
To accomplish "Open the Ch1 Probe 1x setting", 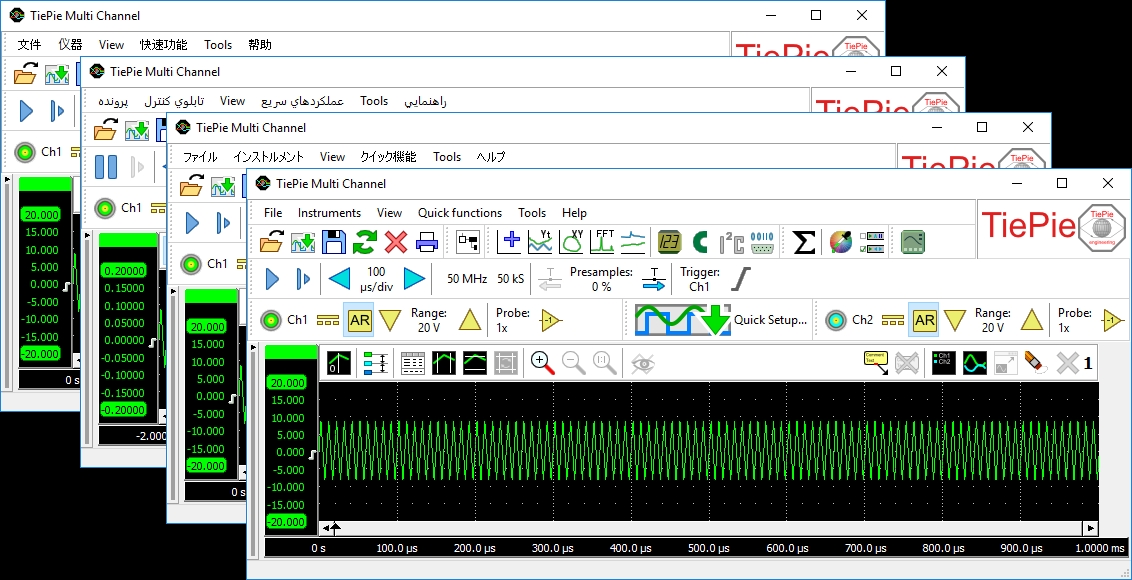I will coord(514,320).
